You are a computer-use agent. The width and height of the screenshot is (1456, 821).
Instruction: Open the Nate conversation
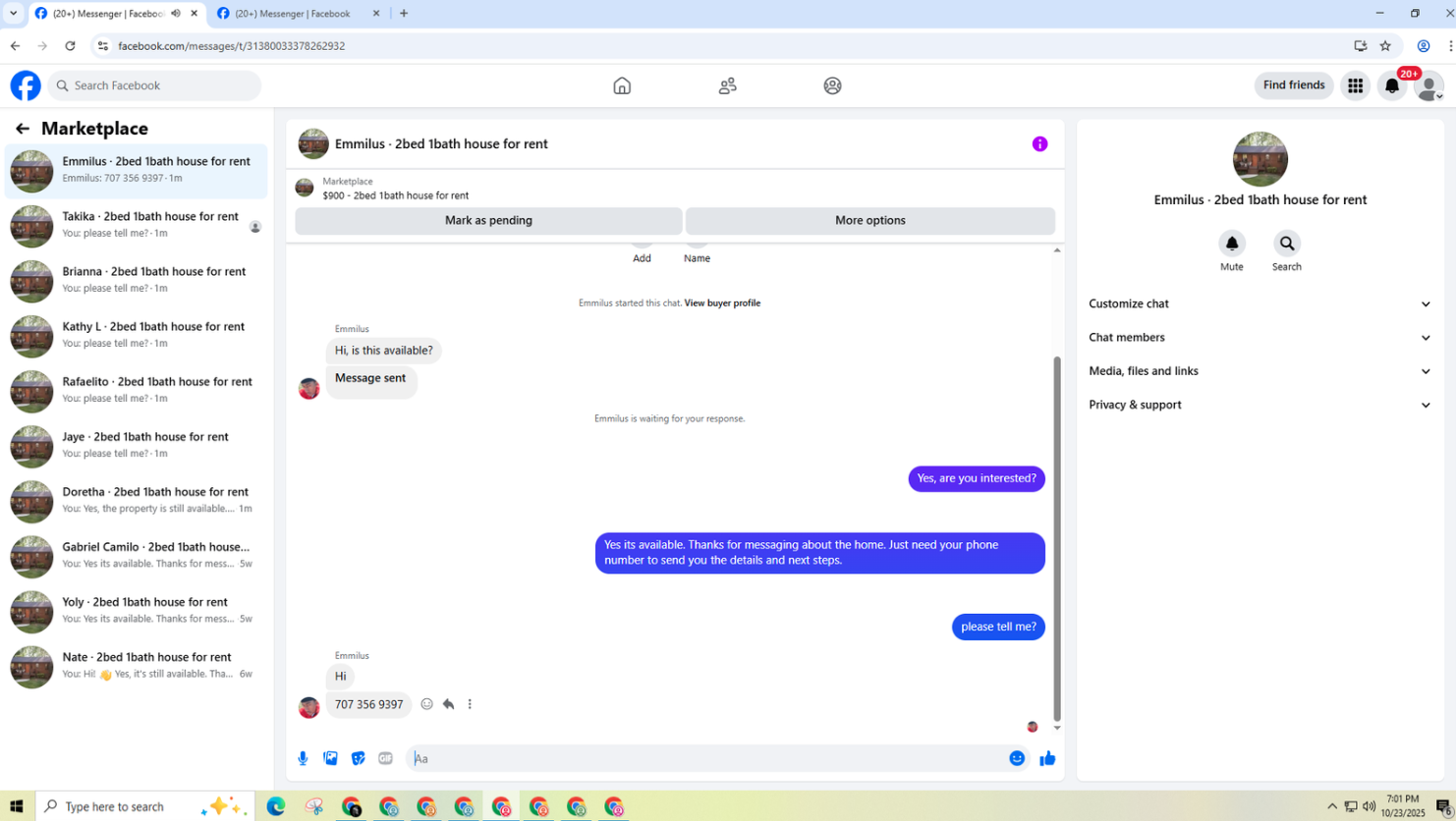coord(137,666)
